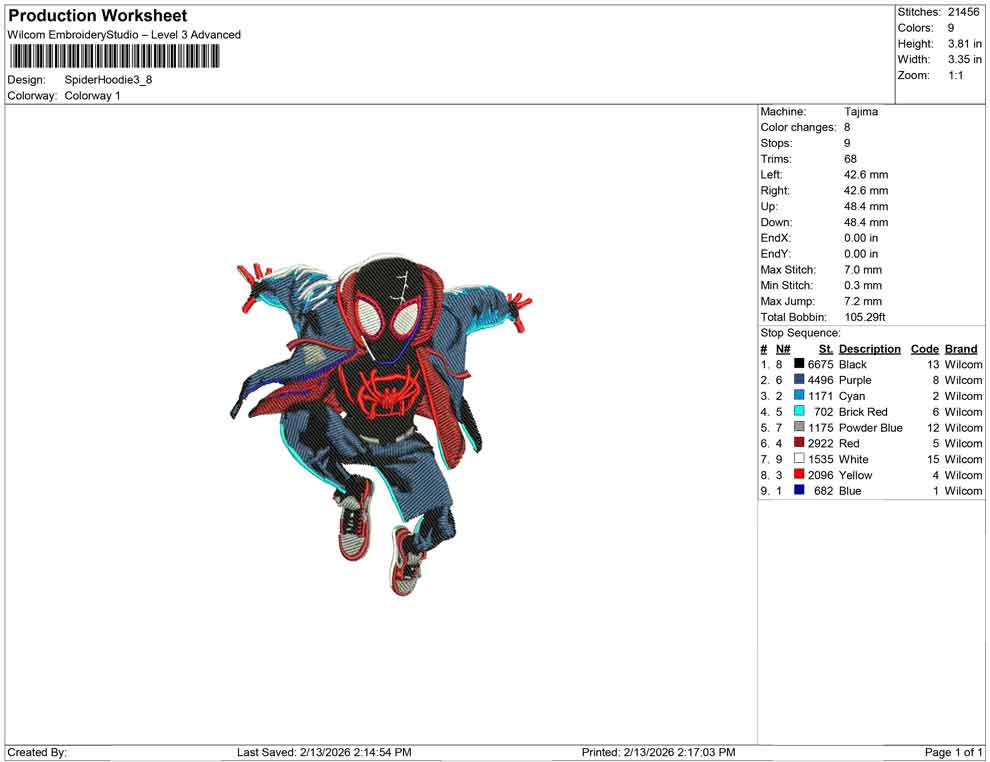
Task: Click the St. column header
Action: click(x=824, y=349)
